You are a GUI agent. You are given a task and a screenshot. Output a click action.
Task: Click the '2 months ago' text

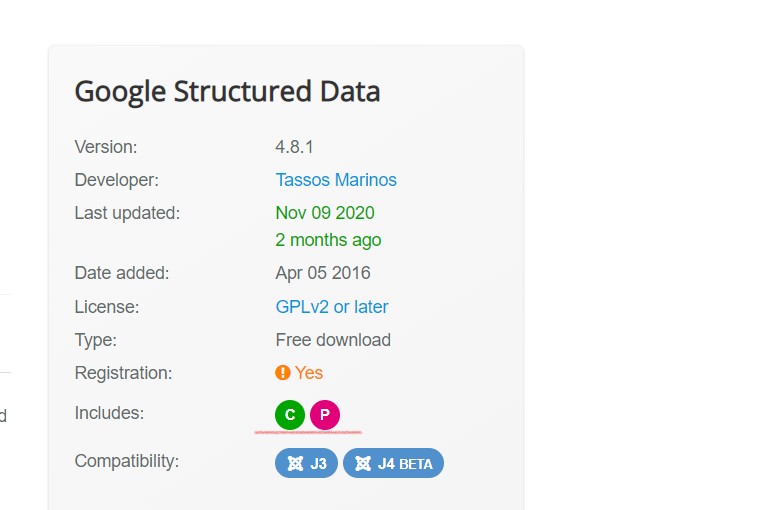328,240
